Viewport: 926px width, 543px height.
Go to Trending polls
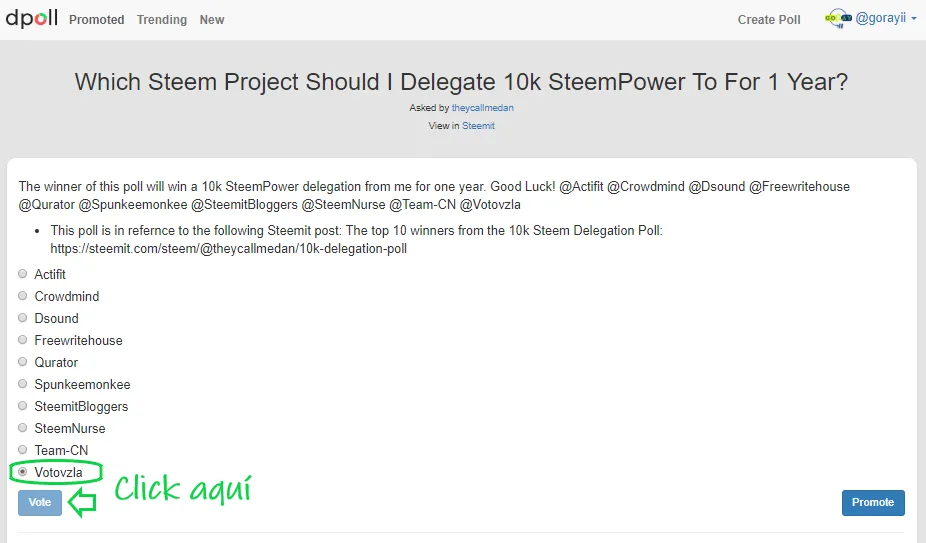point(162,19)
